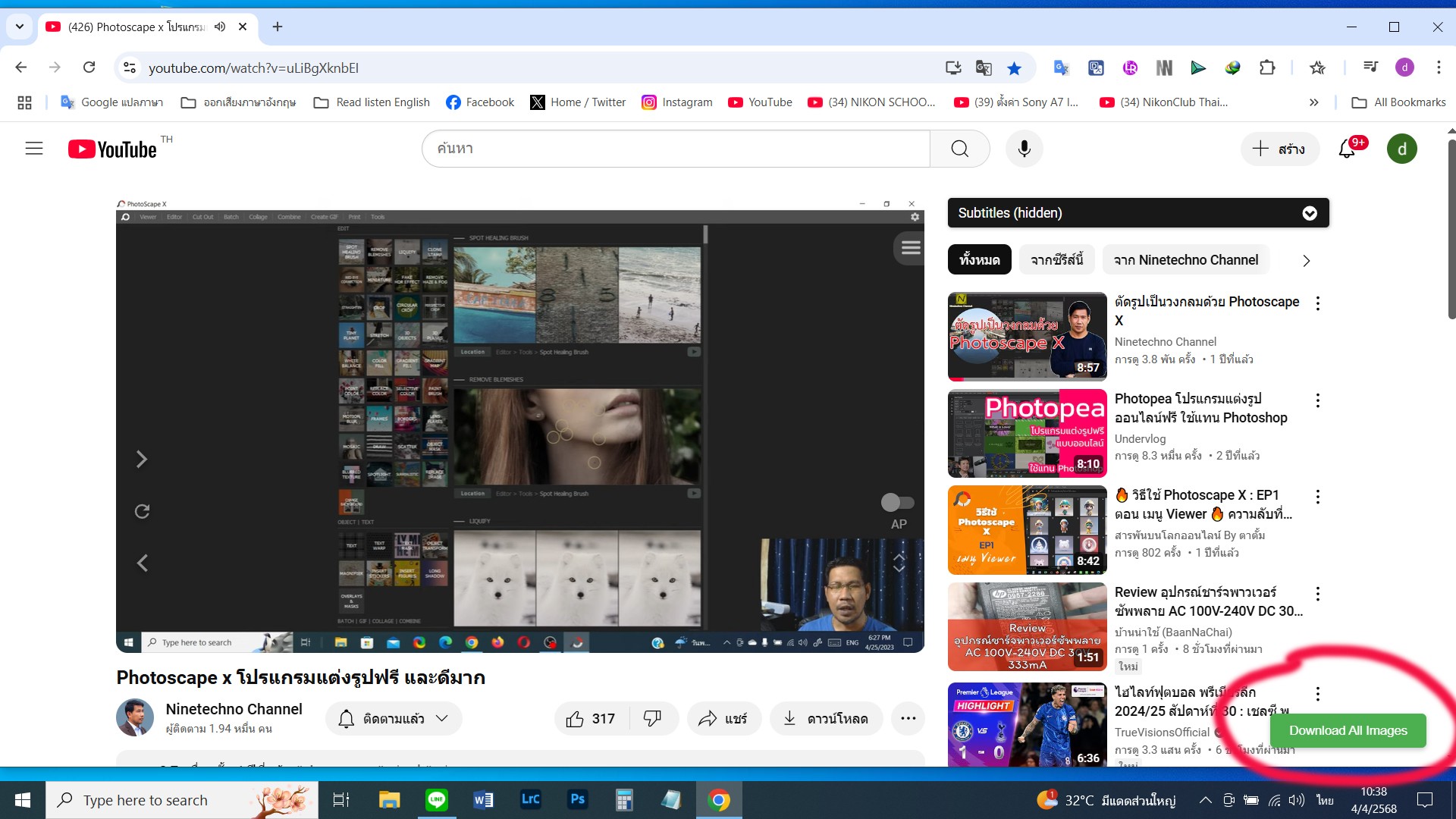
Task: Open Lightroom Classic from the taskbar
Action: click(x=530, y=800)
